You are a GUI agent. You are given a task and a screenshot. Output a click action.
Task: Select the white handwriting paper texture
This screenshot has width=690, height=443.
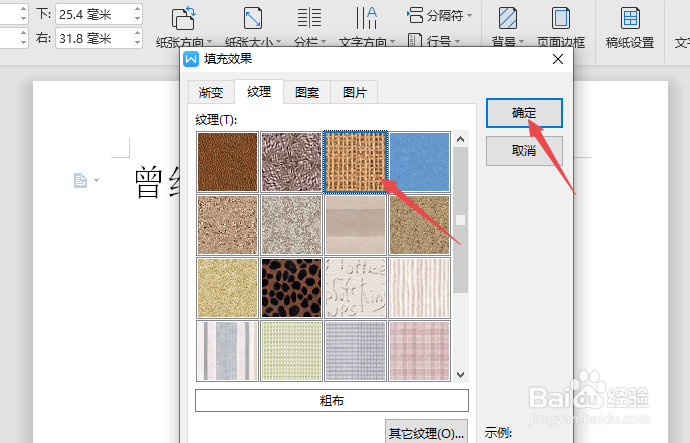pos(356,288)
